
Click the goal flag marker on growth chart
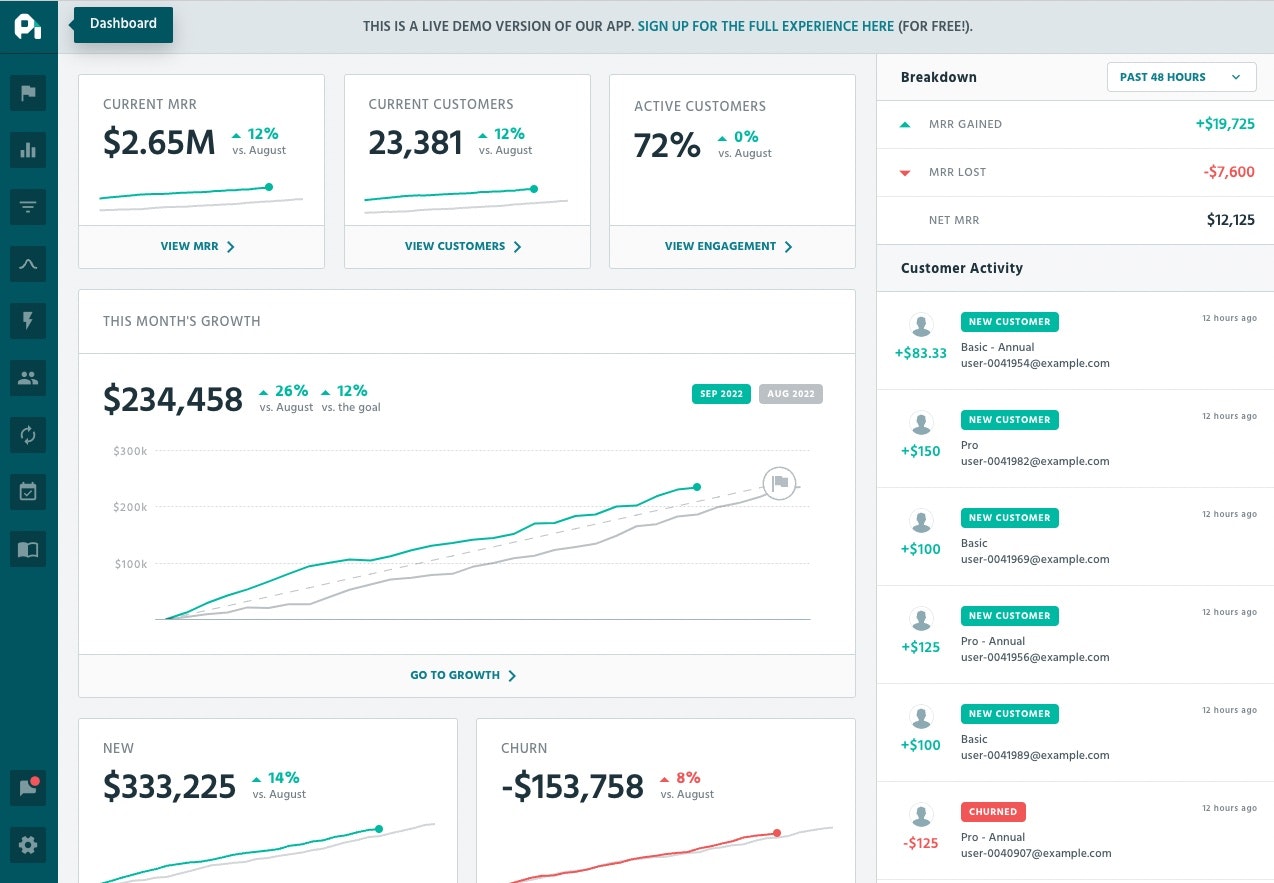click(780, 483)
